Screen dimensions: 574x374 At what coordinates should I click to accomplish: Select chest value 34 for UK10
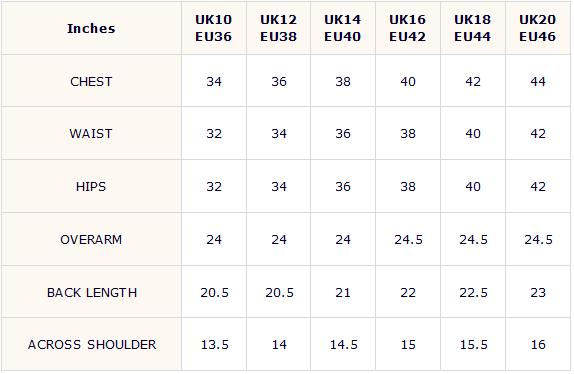click(x=214, y=81)
